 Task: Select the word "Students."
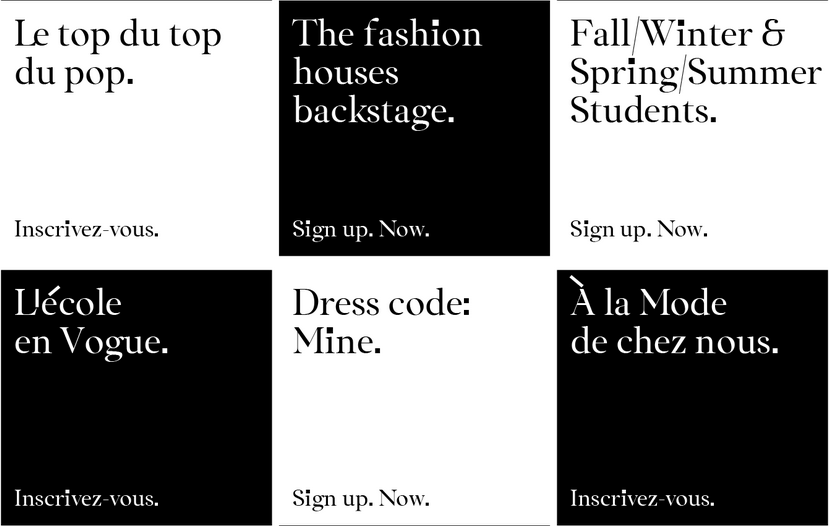(643, 110)
